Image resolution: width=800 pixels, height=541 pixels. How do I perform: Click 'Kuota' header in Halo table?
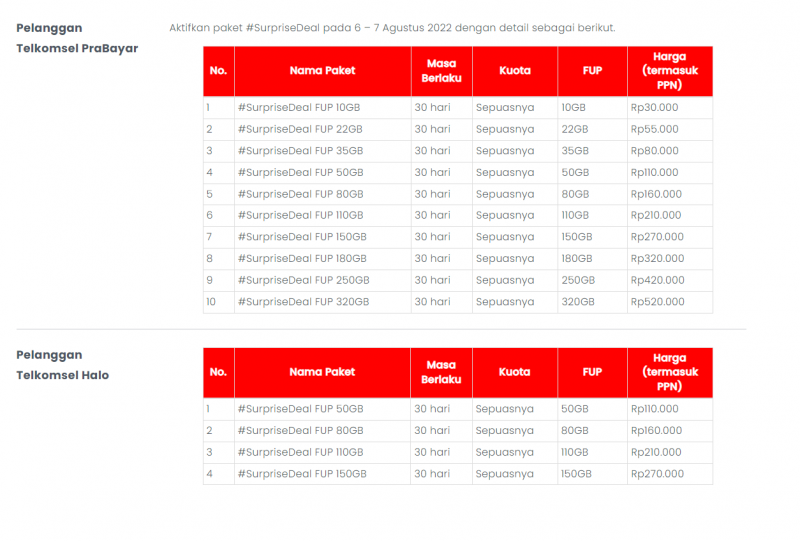[515, 372]
